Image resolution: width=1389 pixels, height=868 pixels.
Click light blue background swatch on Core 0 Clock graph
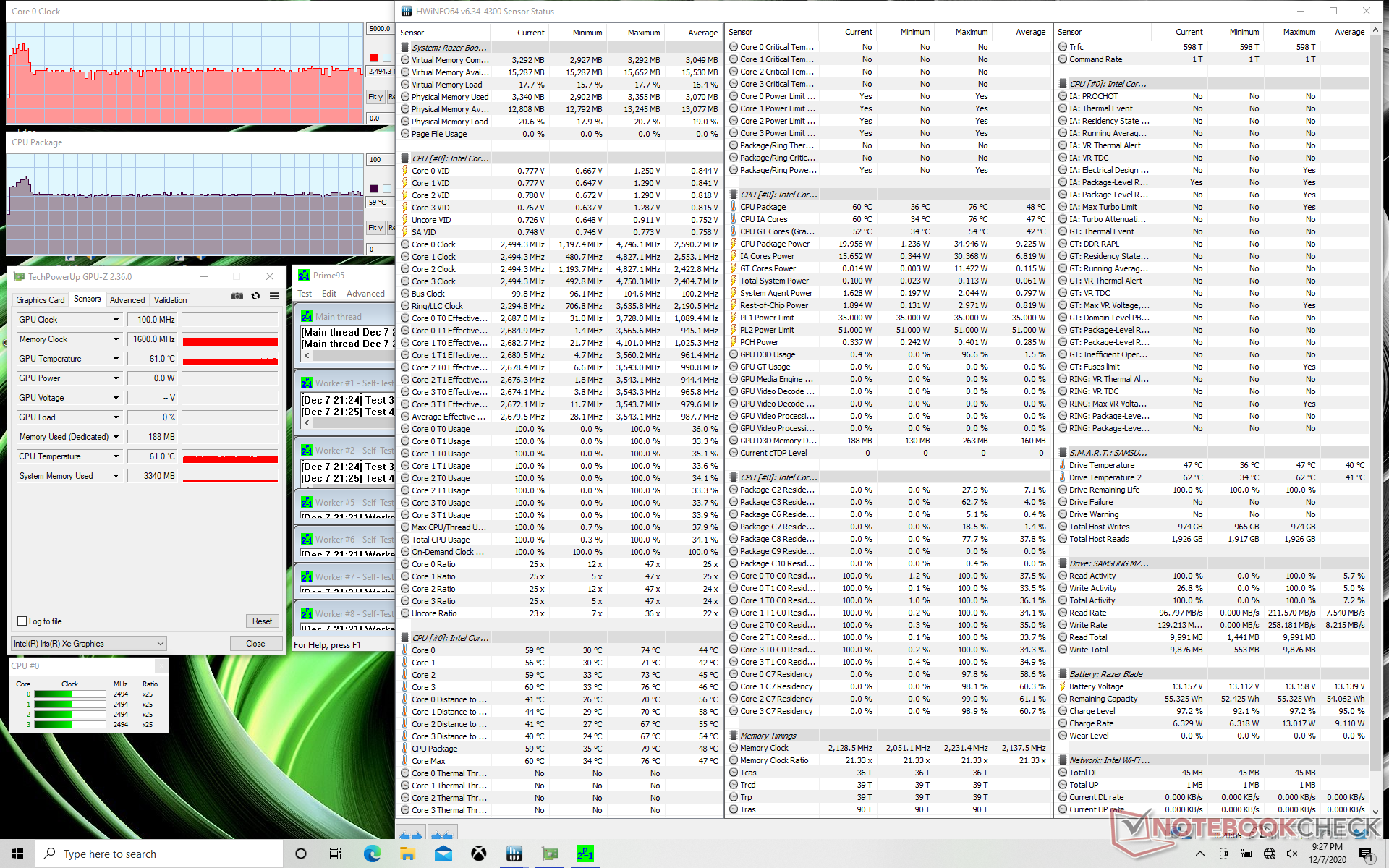[x=387, y=58]
